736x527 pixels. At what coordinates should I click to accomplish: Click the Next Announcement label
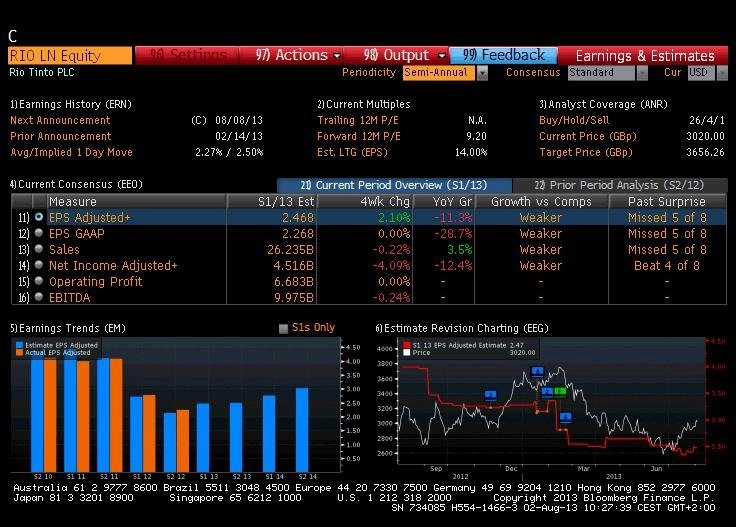pyautogui.click(x=60, y=120)
